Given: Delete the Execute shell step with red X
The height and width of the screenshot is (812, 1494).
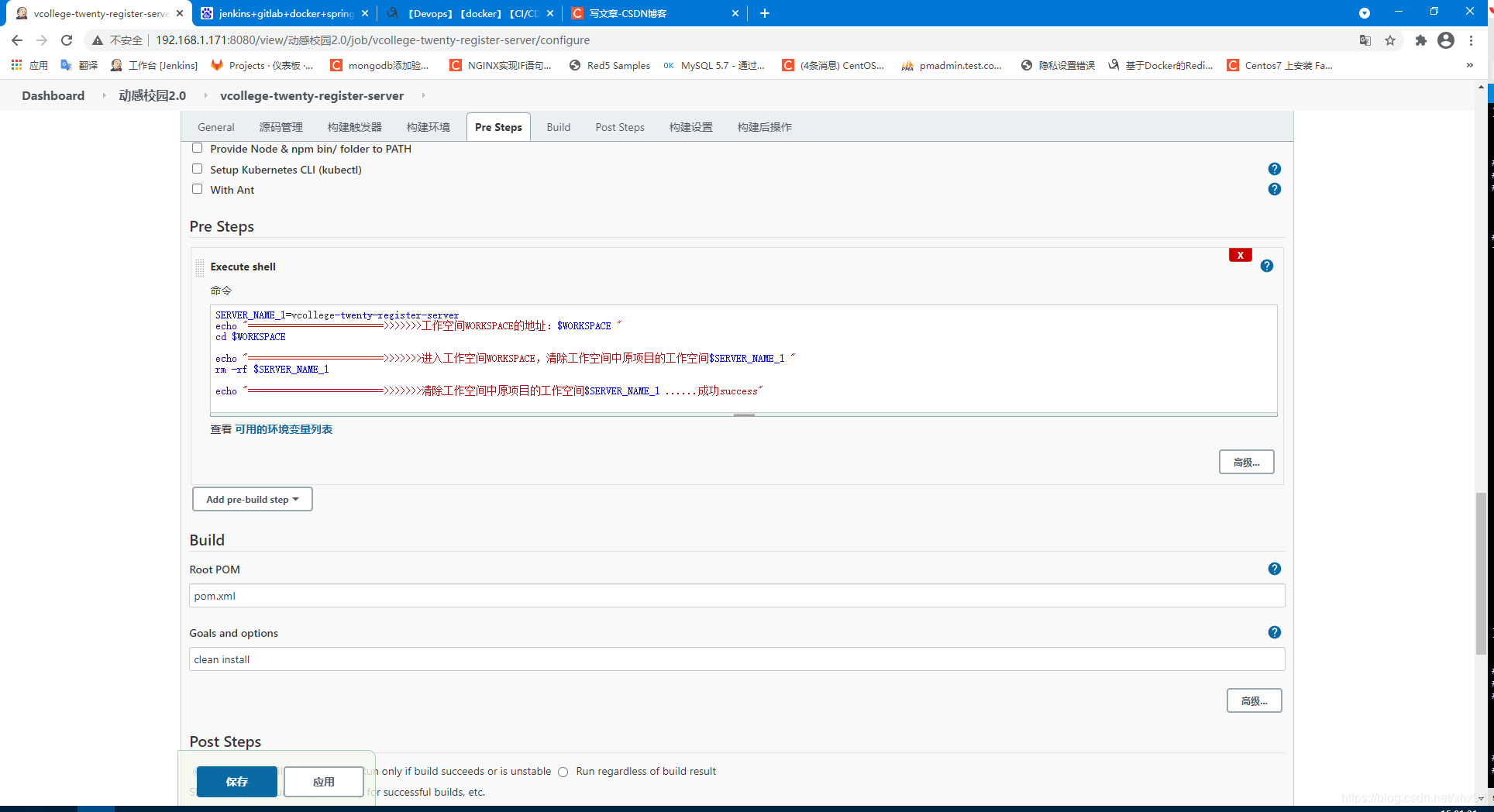Looking at the screenshot, I should coord(1240,255).
